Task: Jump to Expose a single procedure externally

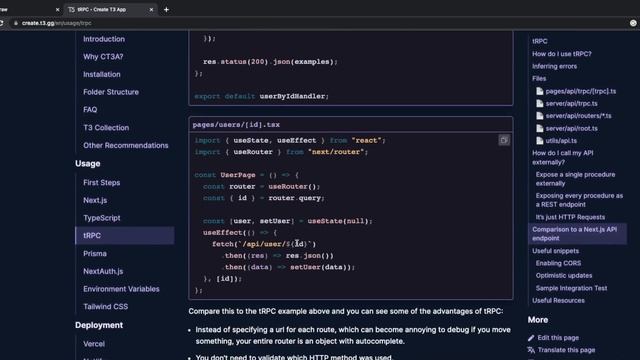Action: pyautogui.click(x=575, y=179)
